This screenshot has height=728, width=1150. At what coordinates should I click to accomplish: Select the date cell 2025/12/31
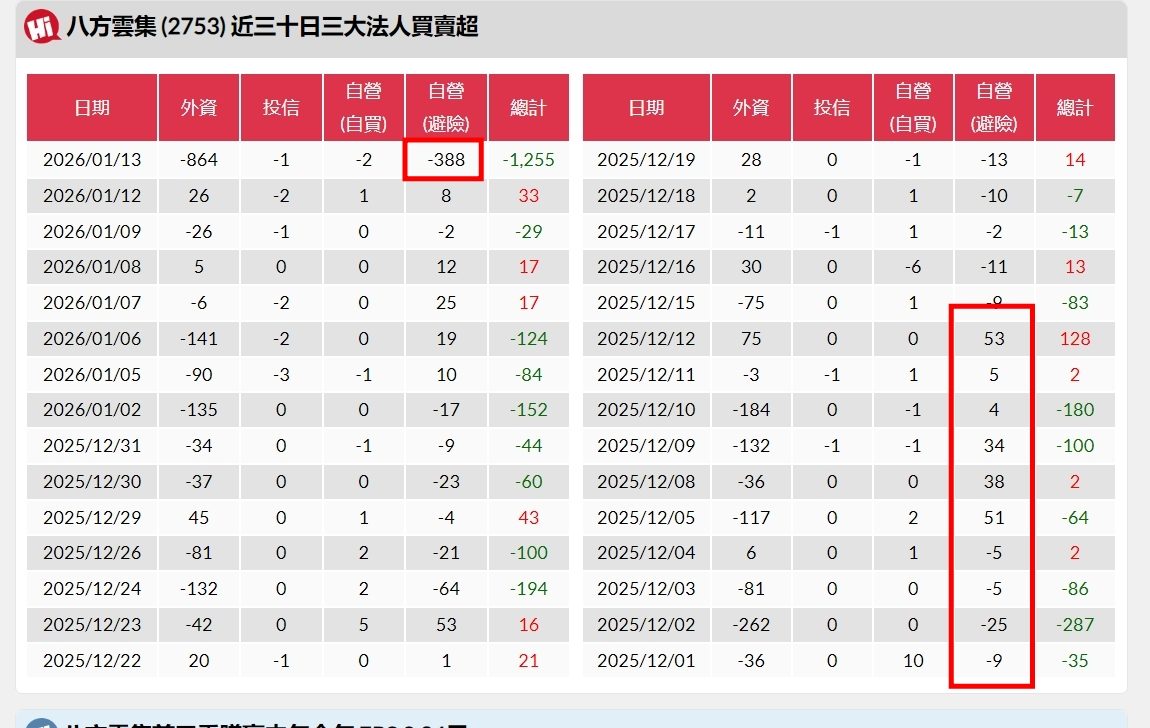click(92, 446)
